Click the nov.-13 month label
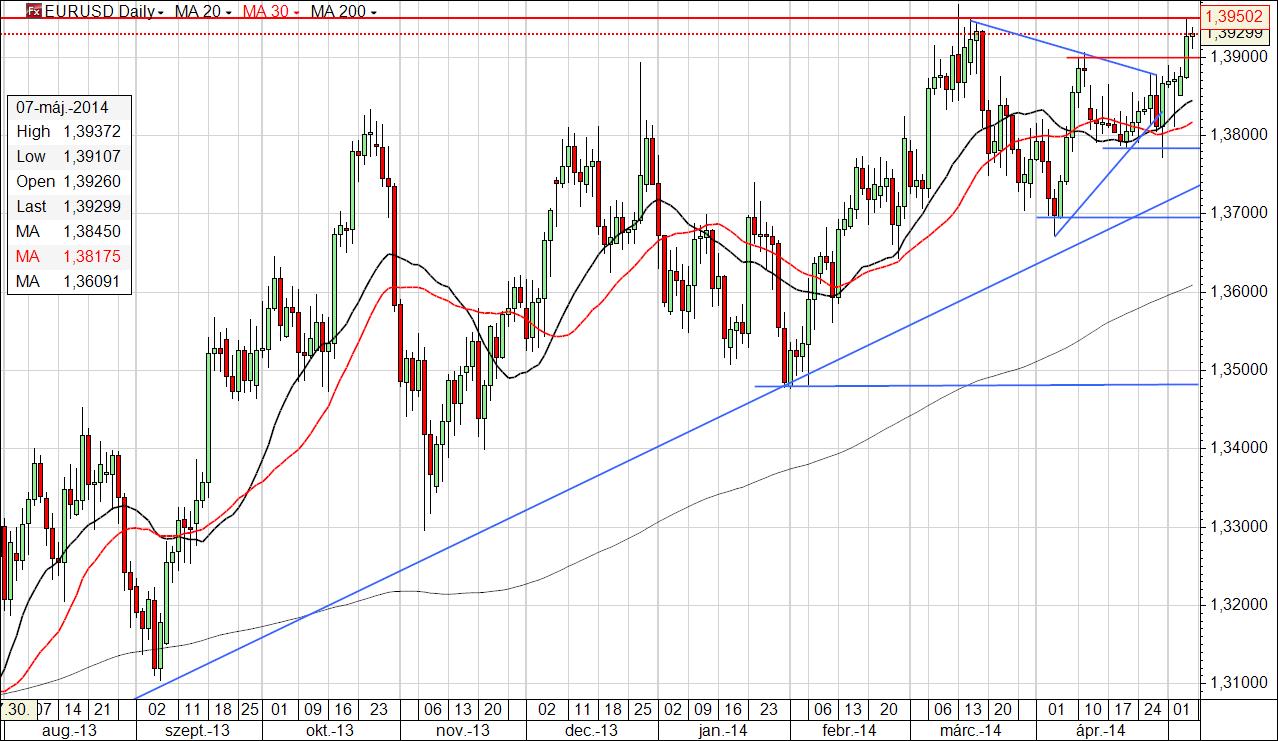The width and height of the screenshot is (1278, 741). (x=463, y=730)
